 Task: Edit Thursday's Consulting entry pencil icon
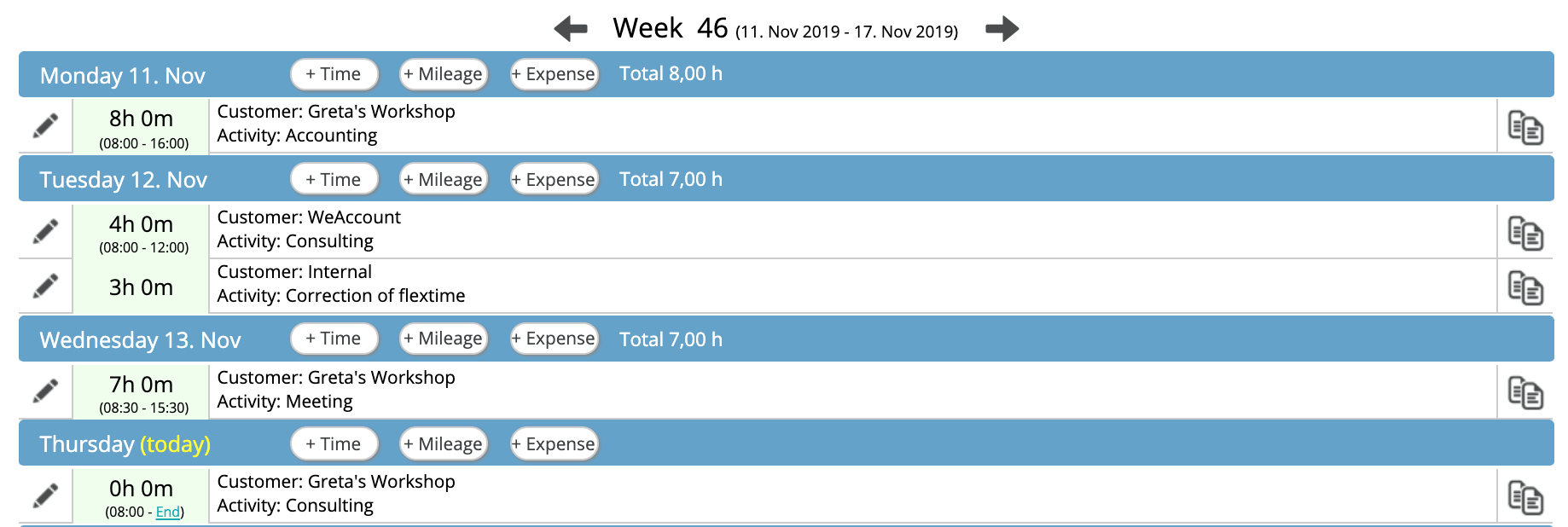point(46,495)
